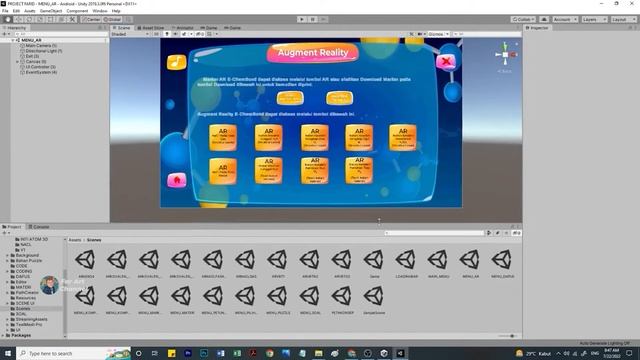Open the Collab dropdown
The height and width of the screenshot is (360, 640).
(523, 19)
